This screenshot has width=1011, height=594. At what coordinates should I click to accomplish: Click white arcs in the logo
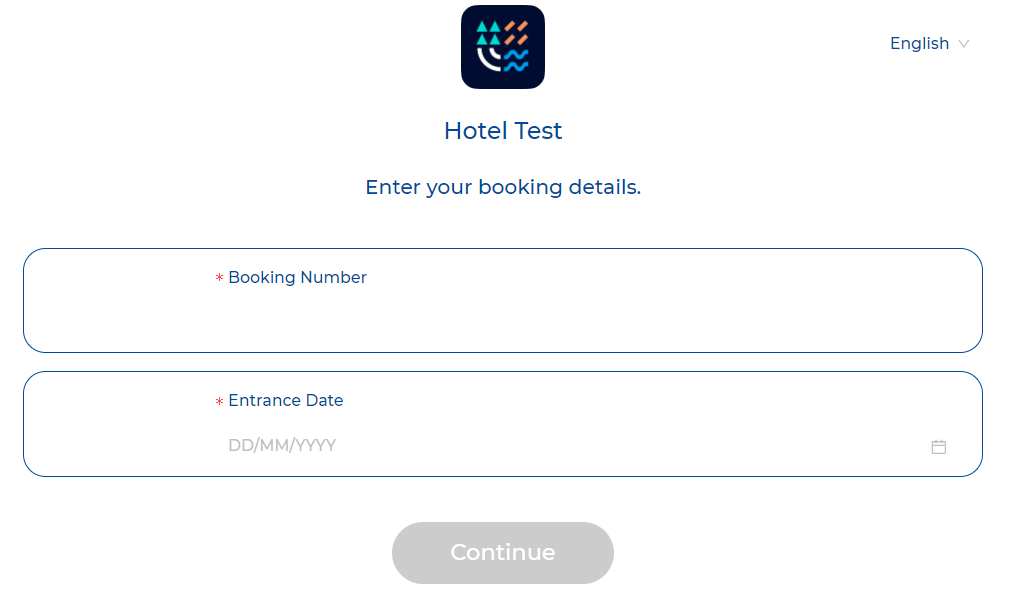pyautogui.click(x=489, y=59)
